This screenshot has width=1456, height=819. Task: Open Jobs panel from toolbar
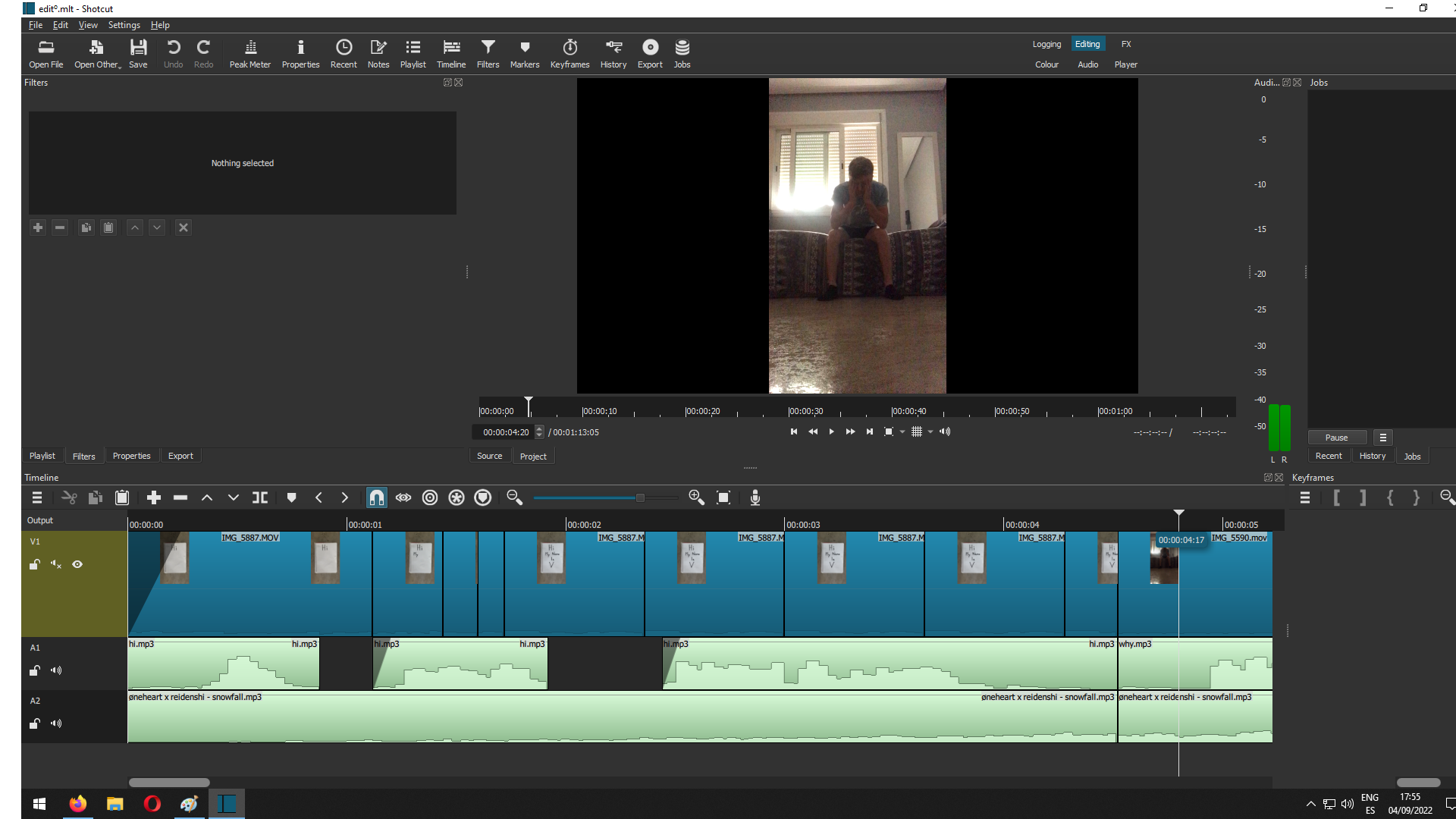(682, 54)
